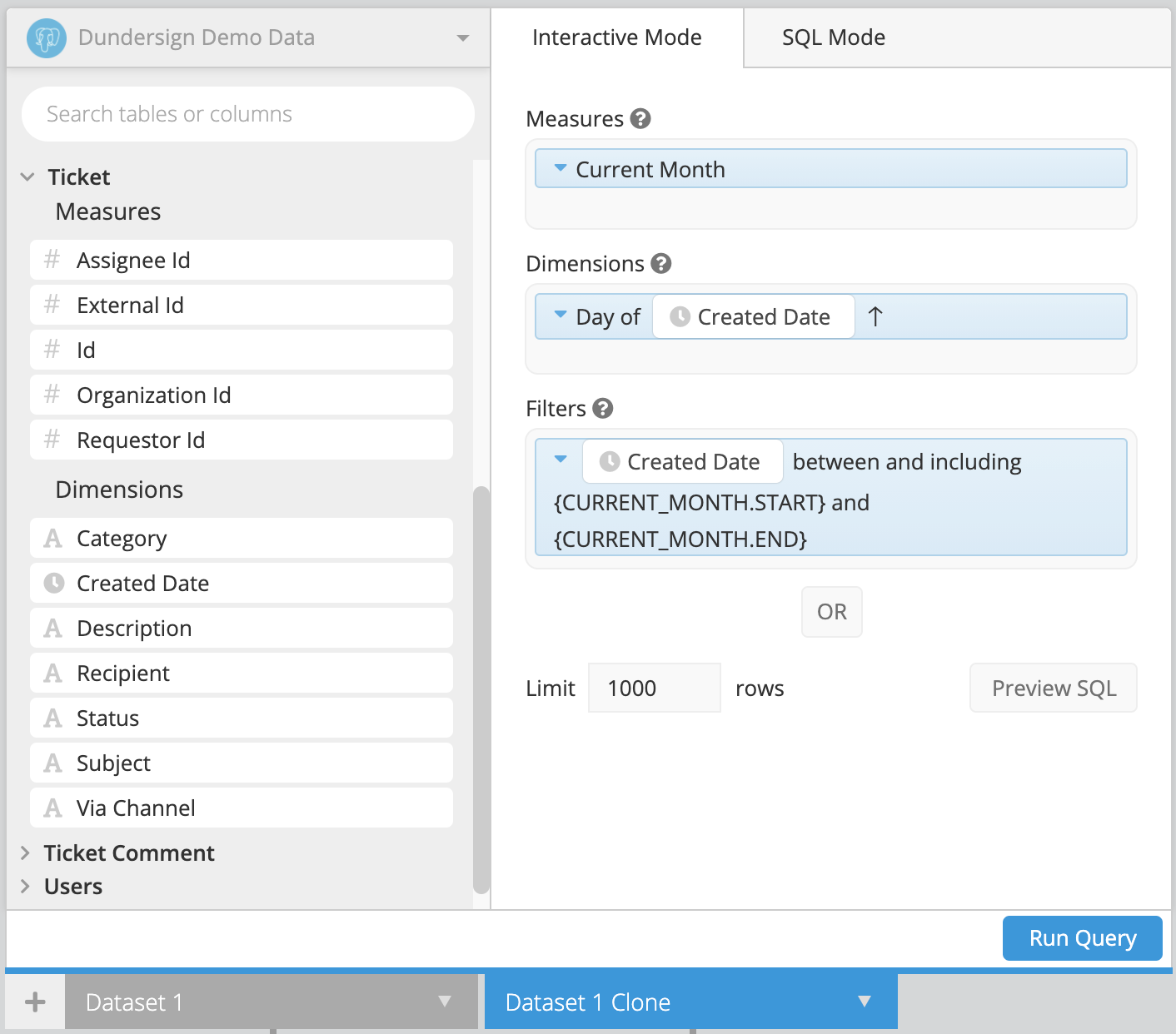
Task: Click the {CURRENT_MONTH.END} filter value
Action: tap(680, 539)
